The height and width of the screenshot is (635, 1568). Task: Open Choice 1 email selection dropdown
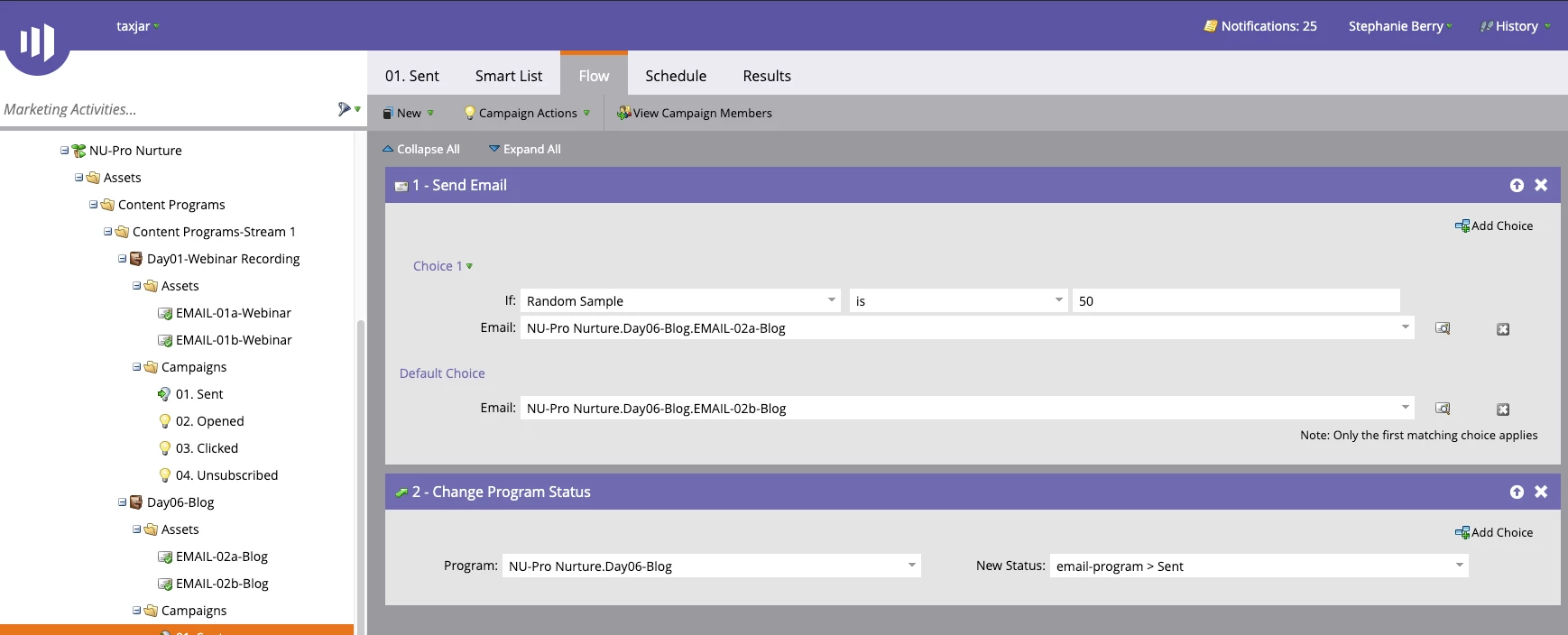[x=1405, y=327]
